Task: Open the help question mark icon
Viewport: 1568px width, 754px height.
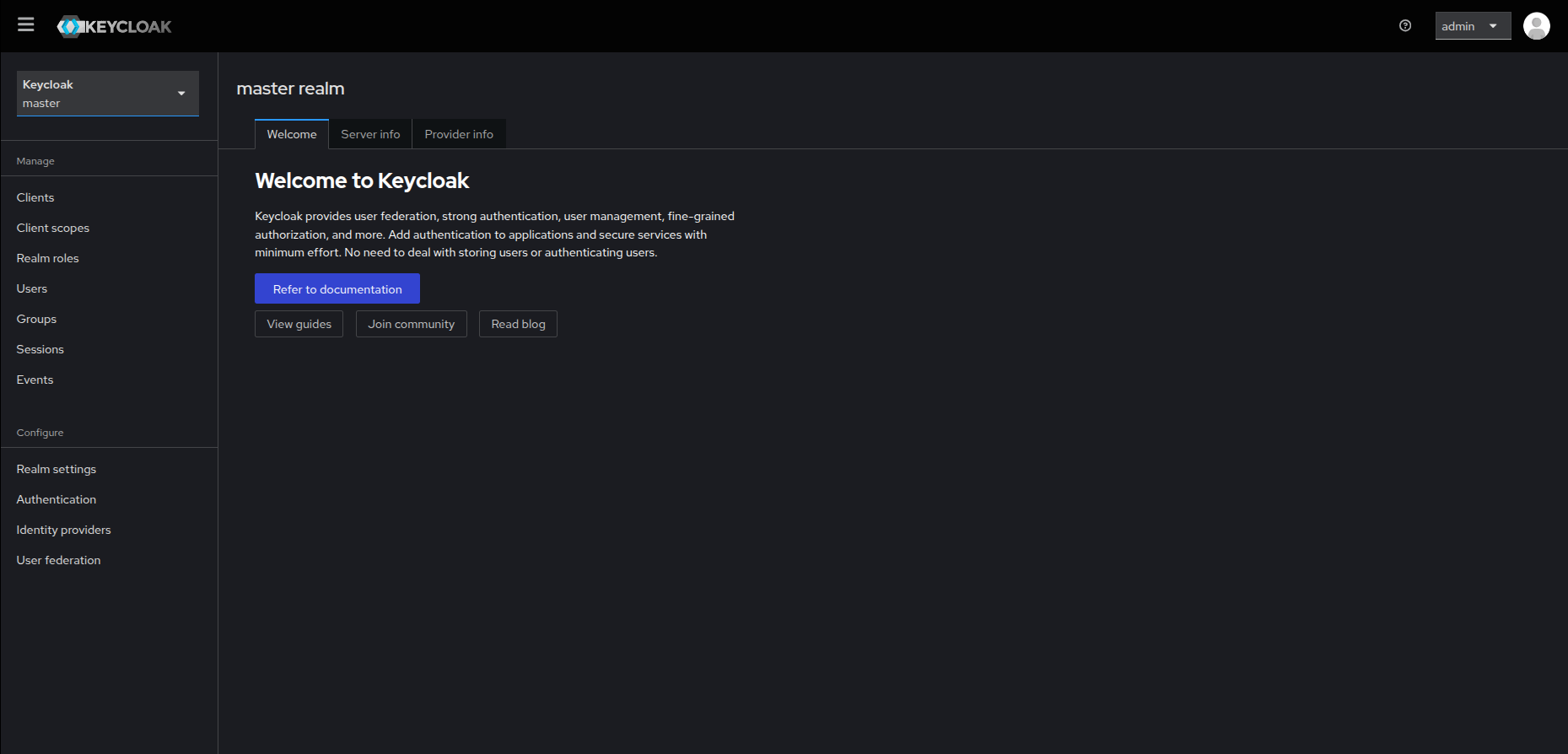Action: pos(1405,26)
